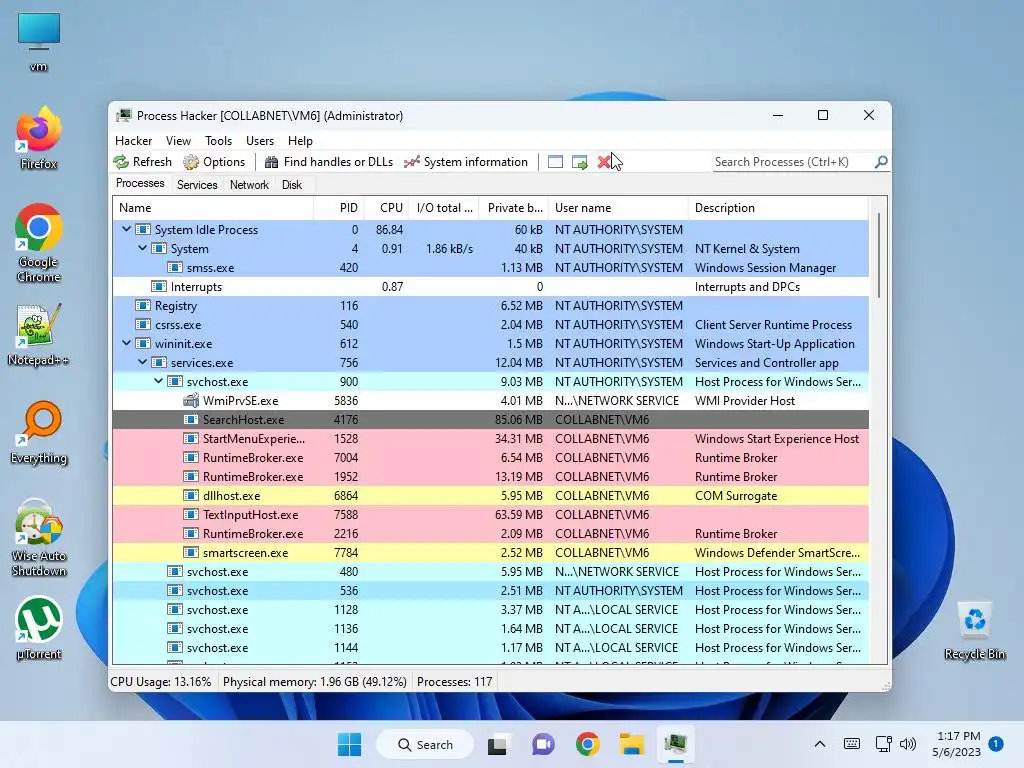This screenshot has width=1024, height=768.
Task: Sort by the PID column header
Action: pos(339,208)
